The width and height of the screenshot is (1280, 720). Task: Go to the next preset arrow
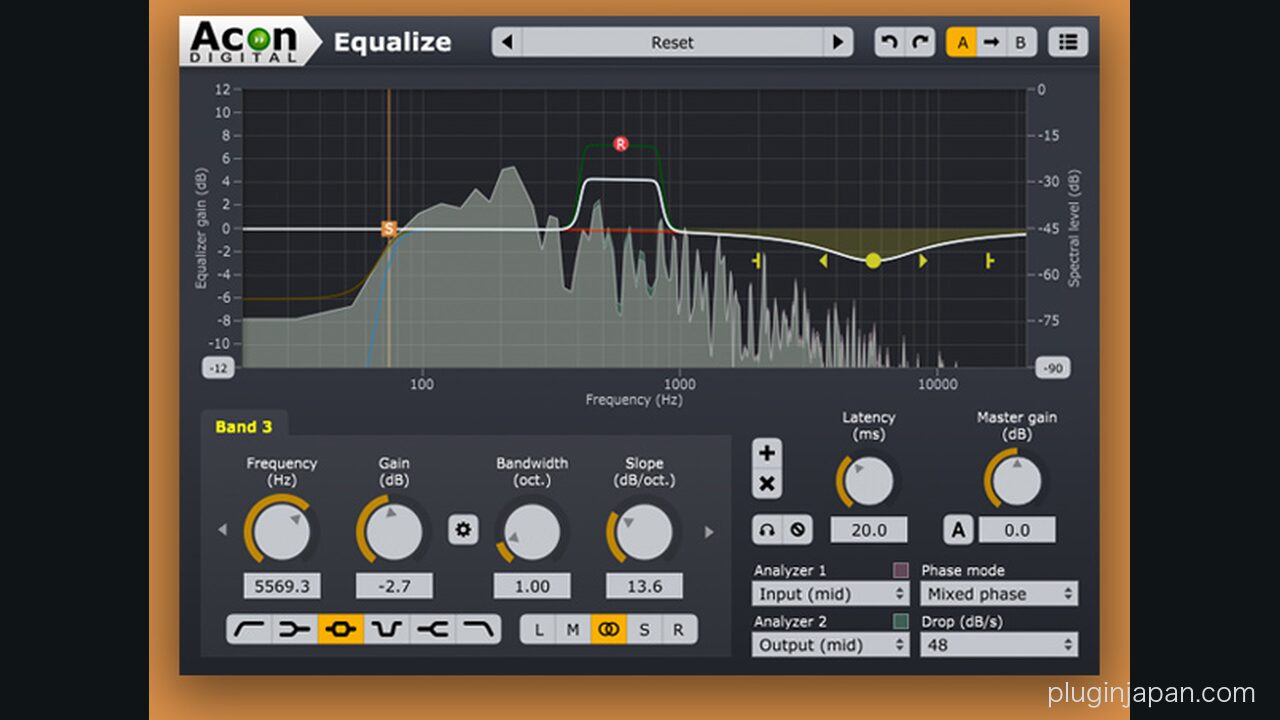[838, 42]
